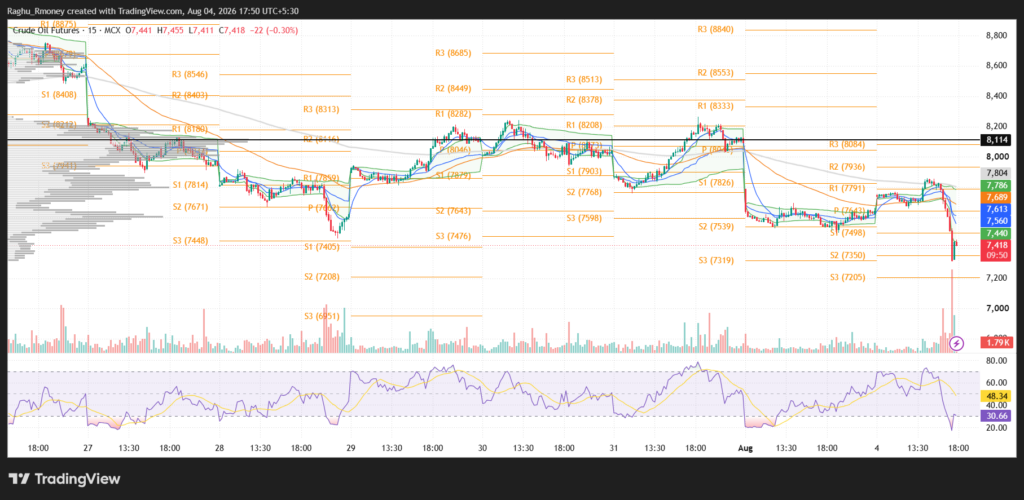
Task: Click the R3 (8513) pivot label
Action: coord(585,79)
